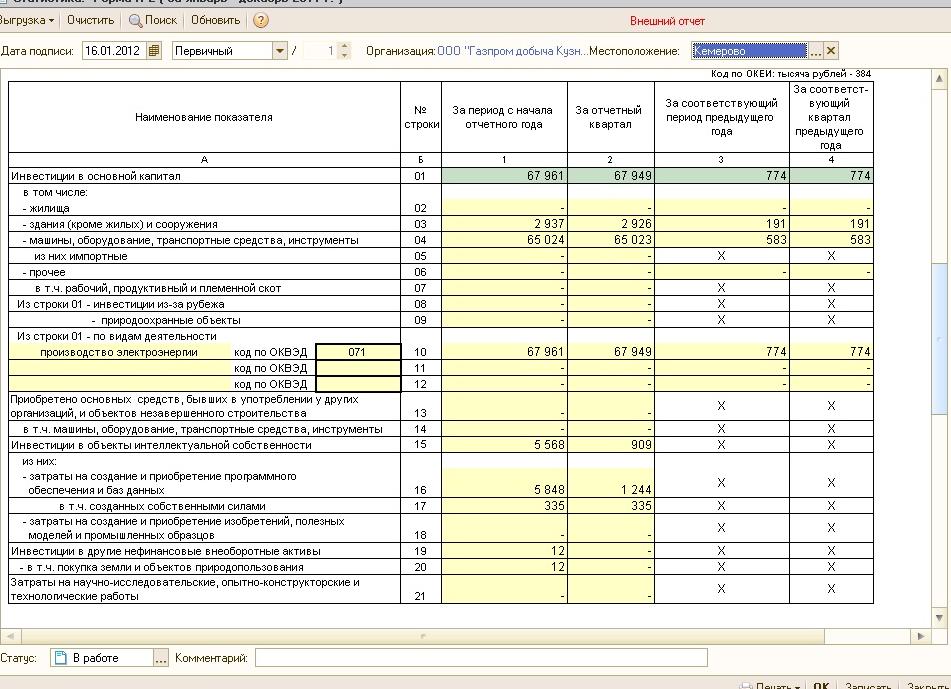Viewport: 951px width, 689px height.
Task: Select cell 67 949 in row 01
Action: [x=611, y=176]
